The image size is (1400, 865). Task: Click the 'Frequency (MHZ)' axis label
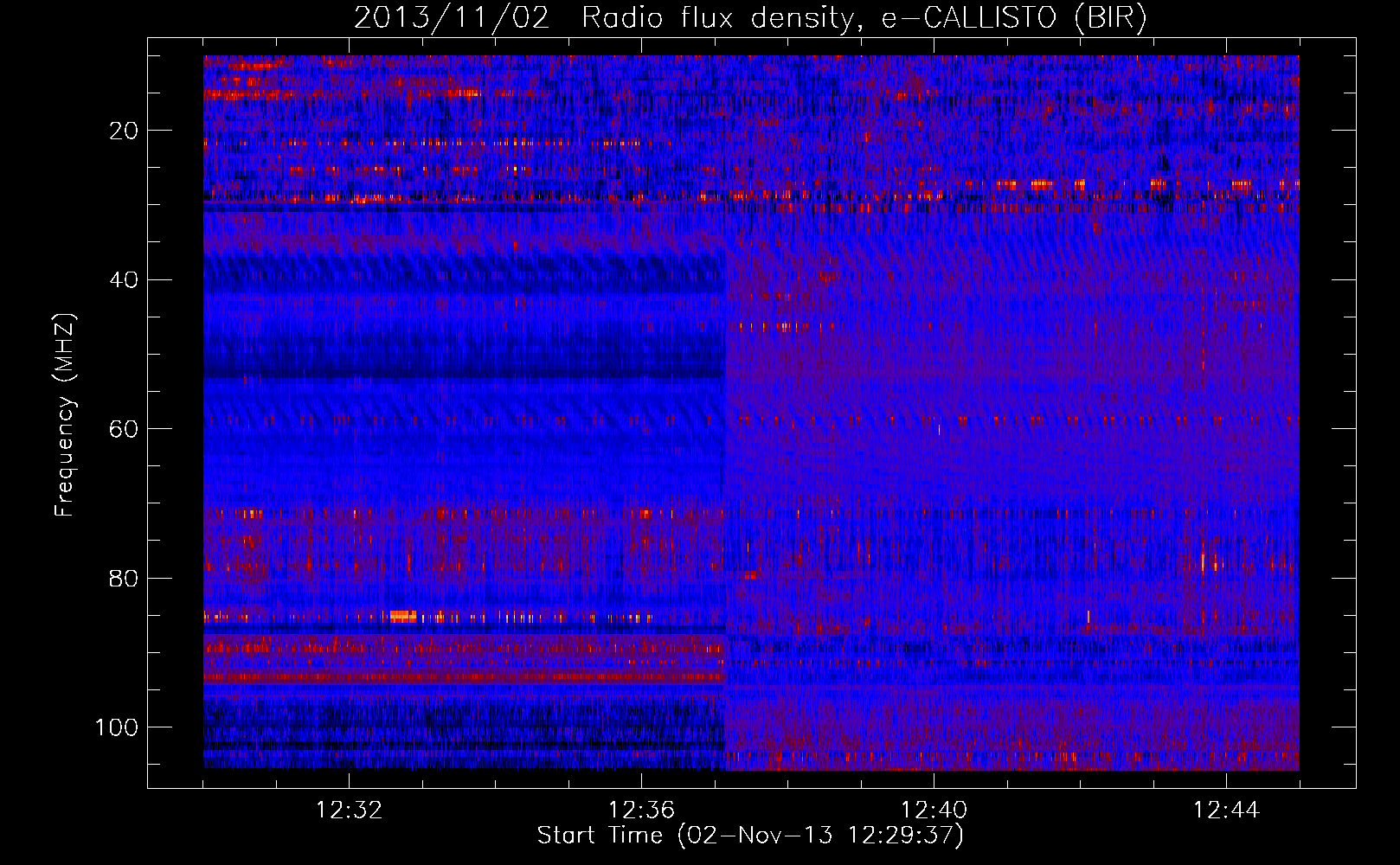(66, 415)
